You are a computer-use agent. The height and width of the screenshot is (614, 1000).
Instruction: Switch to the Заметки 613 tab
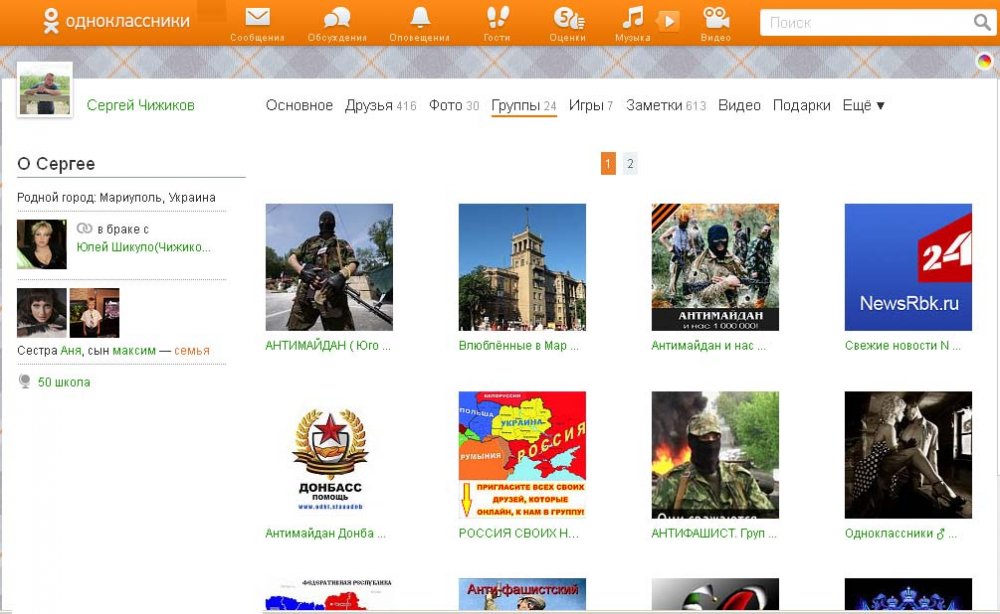pyautogui.click(x=666, y=105)
